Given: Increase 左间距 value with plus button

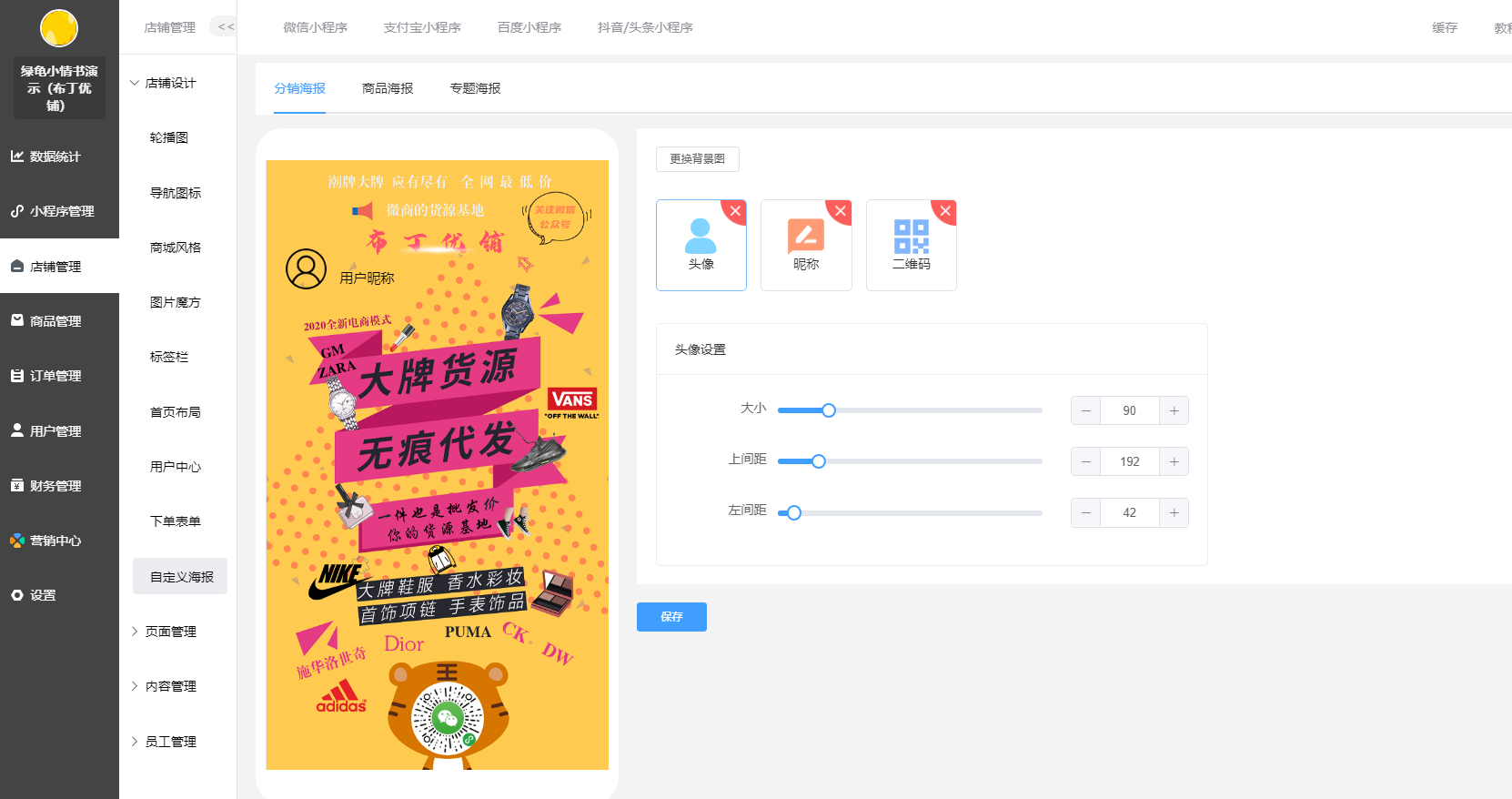Looking at the screenshot, I should (x=1174, y=512).
